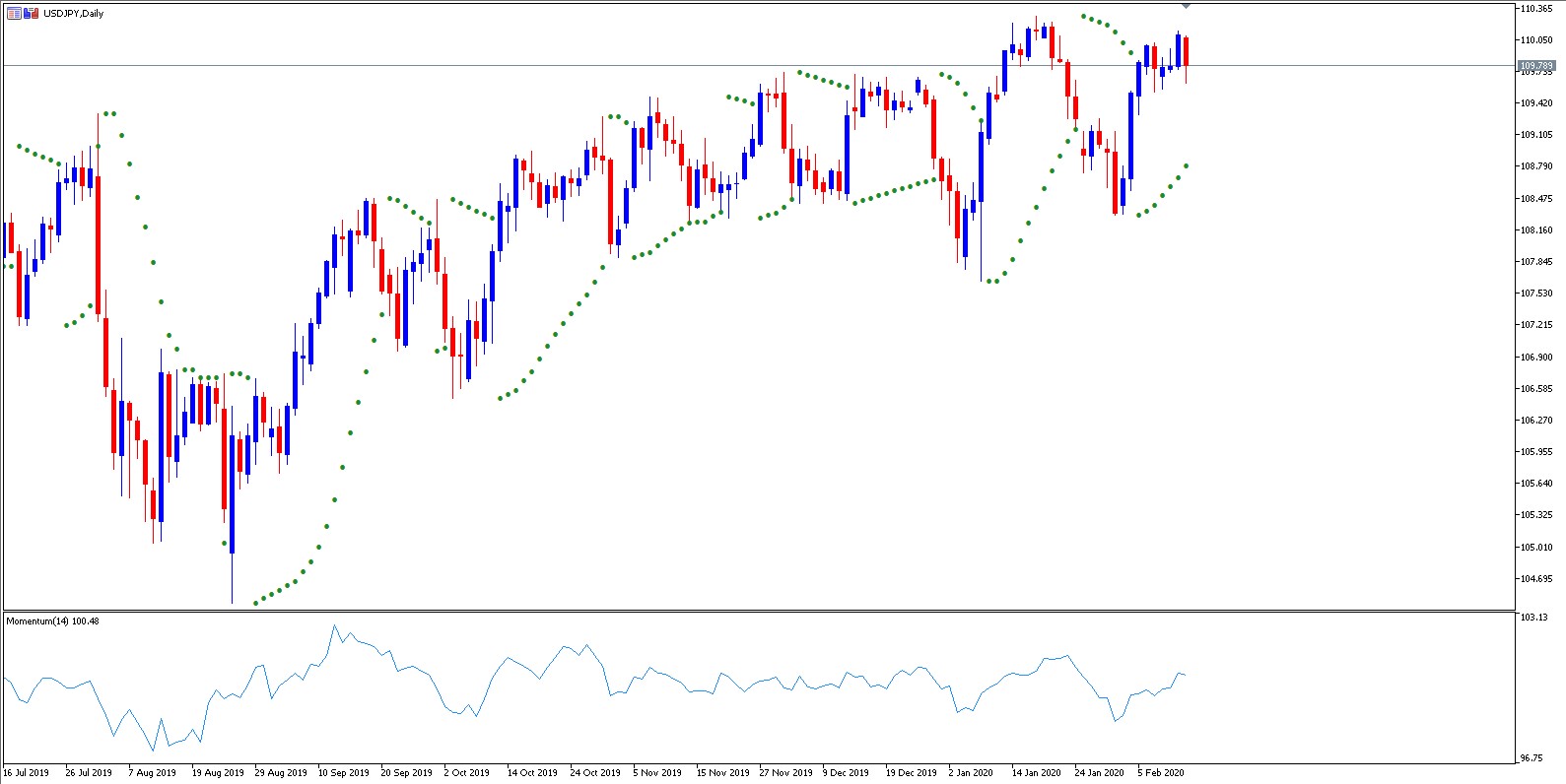The image size is (1566, 784).
Task: Click the 10 Sep 2019 date label
Action: tap(343, 773)
